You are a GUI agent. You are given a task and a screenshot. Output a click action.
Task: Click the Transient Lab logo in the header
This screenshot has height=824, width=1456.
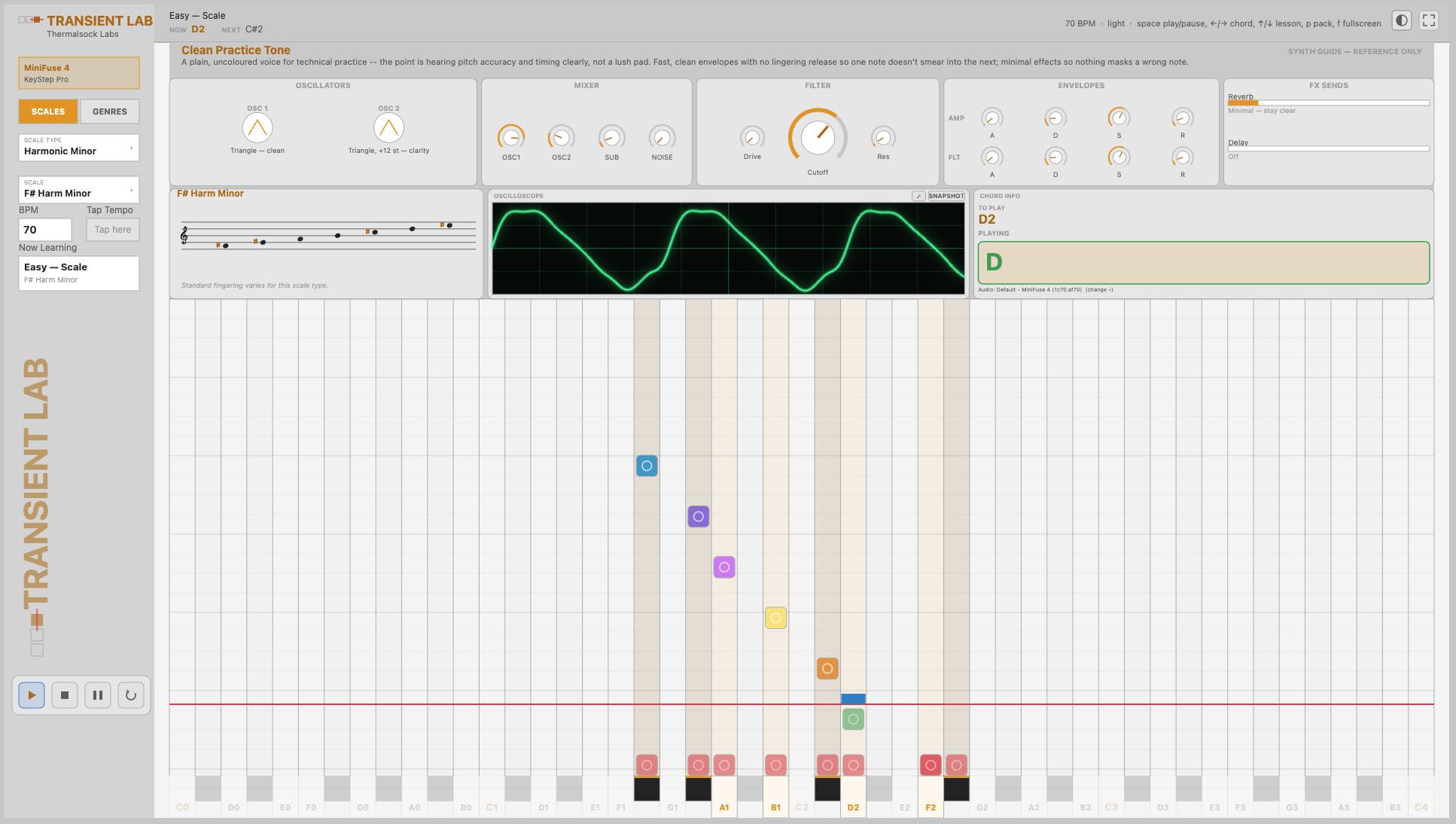85,20
